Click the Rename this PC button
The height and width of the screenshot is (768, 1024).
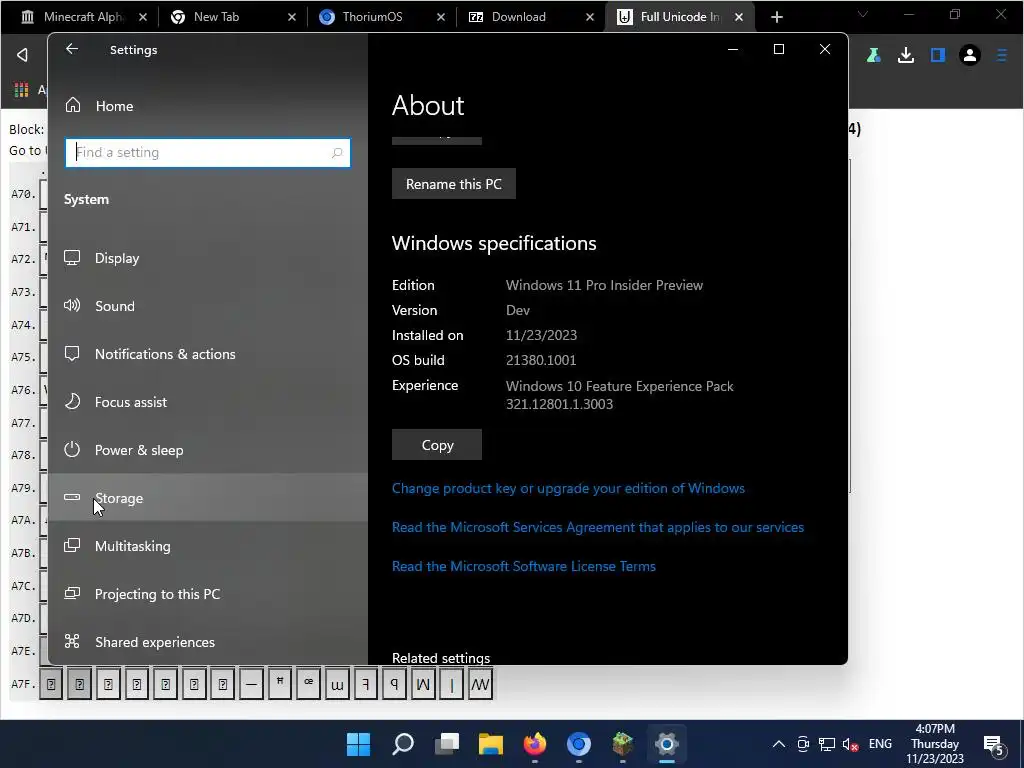pos(453,184)
